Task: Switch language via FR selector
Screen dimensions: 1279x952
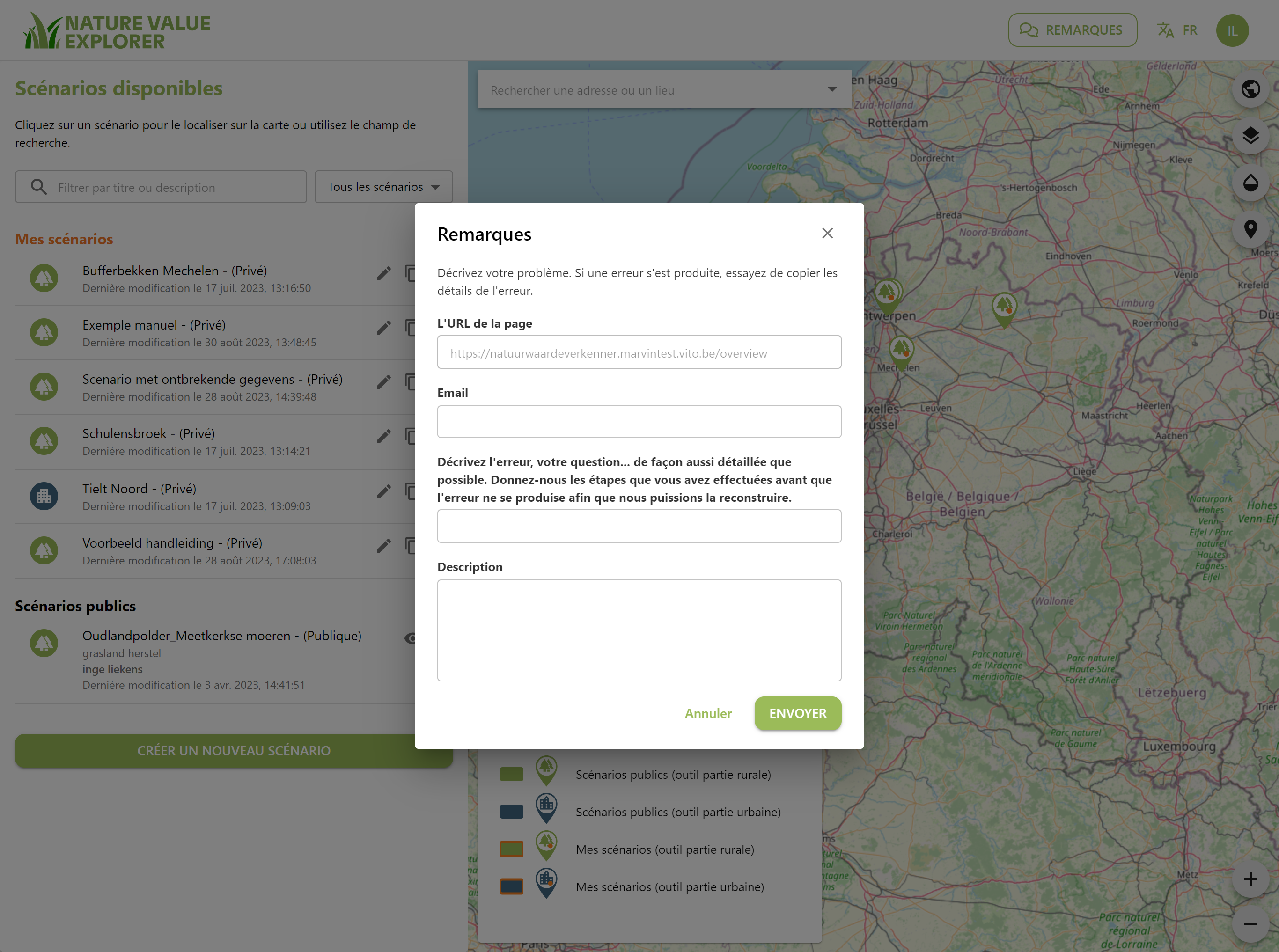Action: tap(1177, 30)
